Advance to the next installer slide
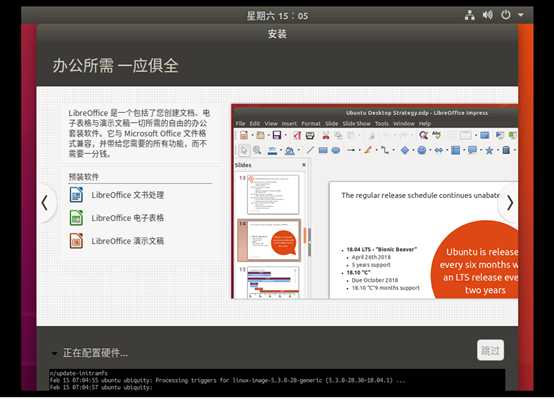The width and height of the screenshot is (554, 399). click(509, 203)
